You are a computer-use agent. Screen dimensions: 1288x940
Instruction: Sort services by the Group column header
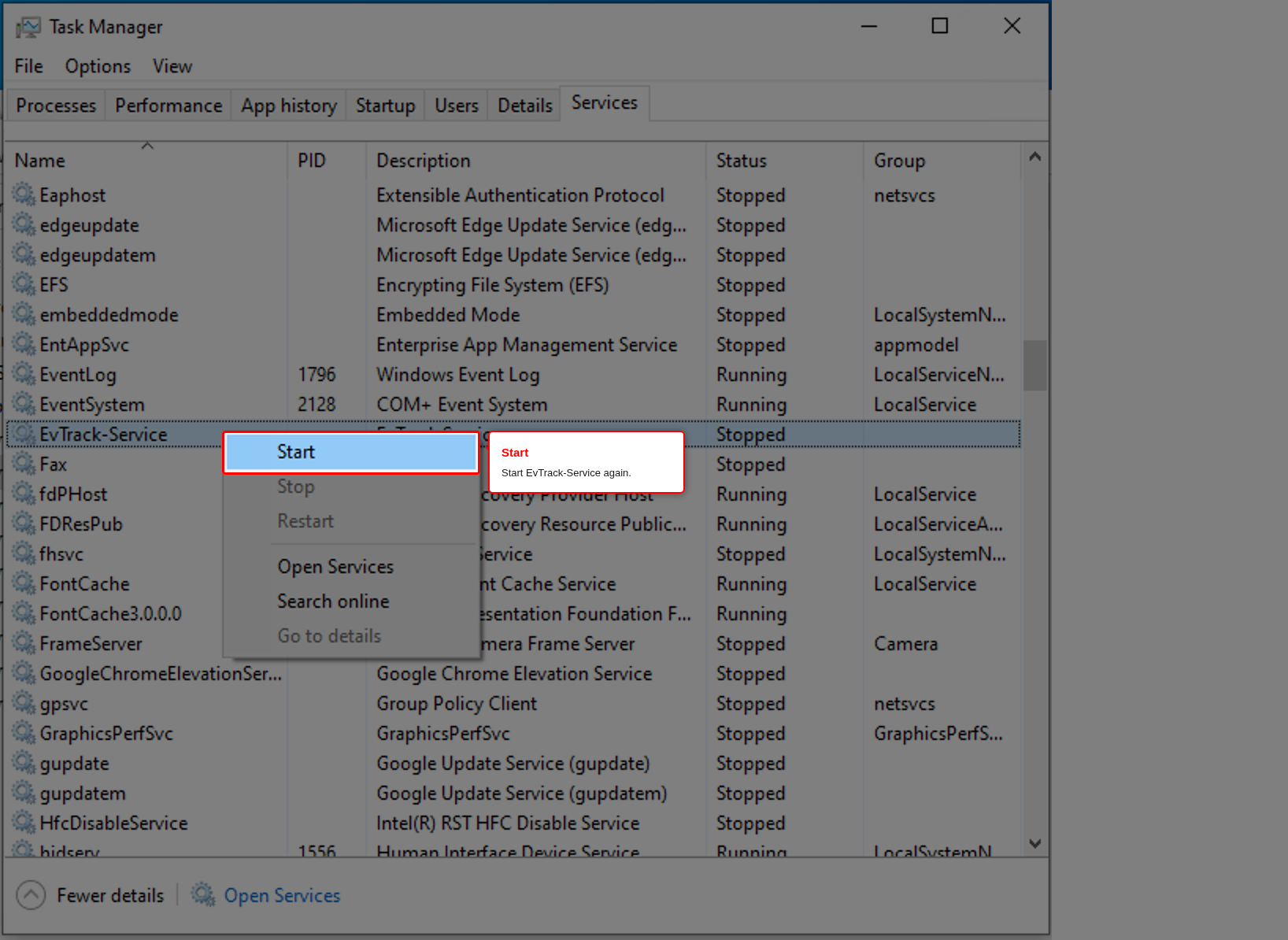coord(942,160)
